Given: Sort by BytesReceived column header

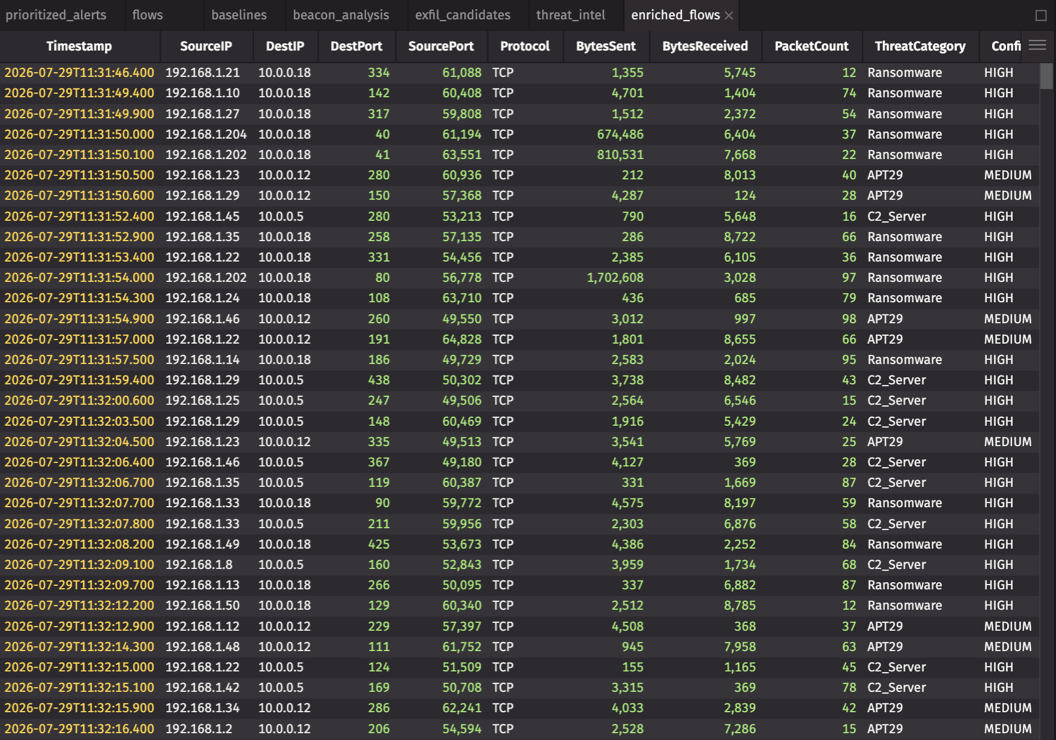Looking at the screenshot, I should pos(705,46).
